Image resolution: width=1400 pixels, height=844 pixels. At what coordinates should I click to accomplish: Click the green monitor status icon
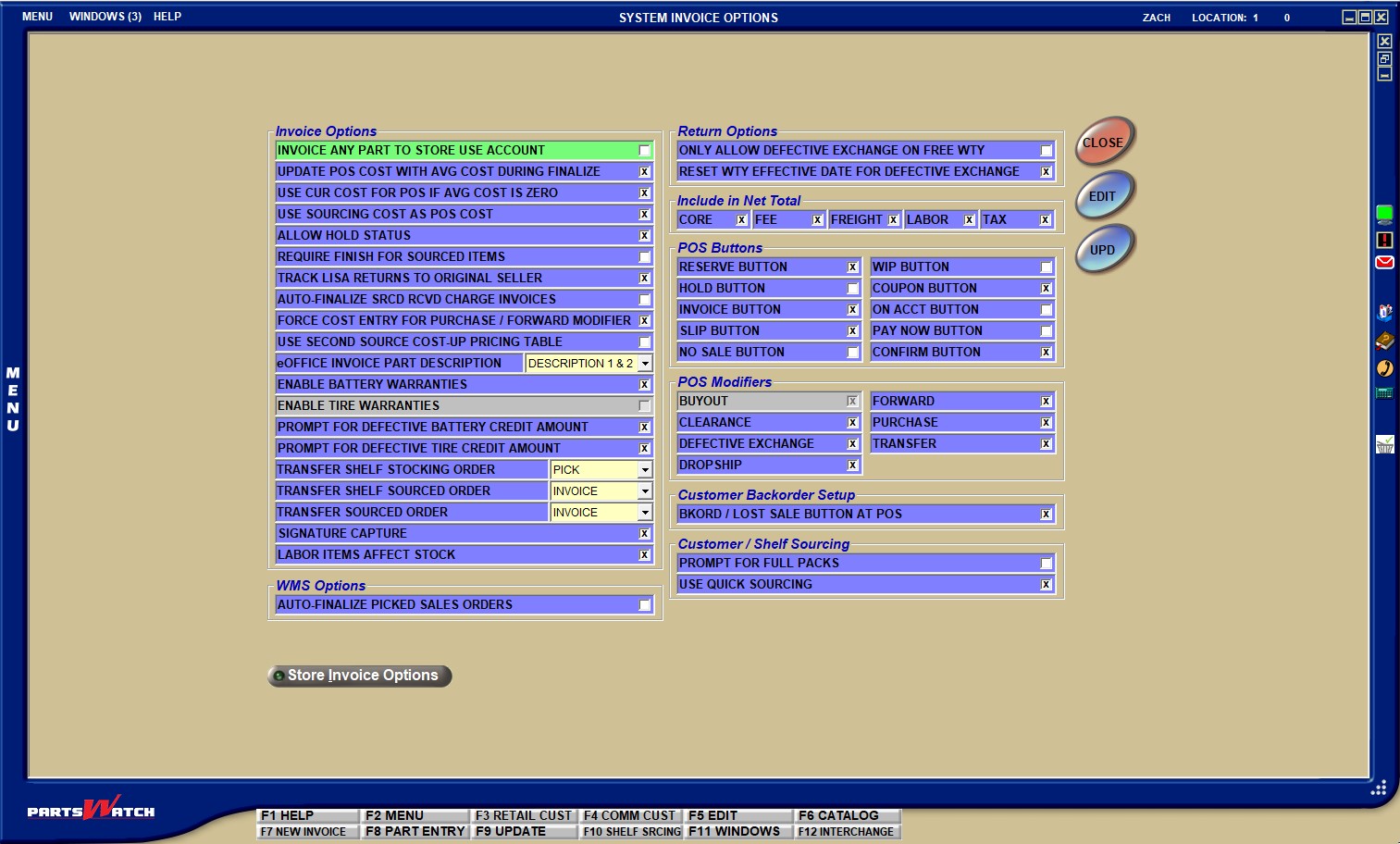1384,215
